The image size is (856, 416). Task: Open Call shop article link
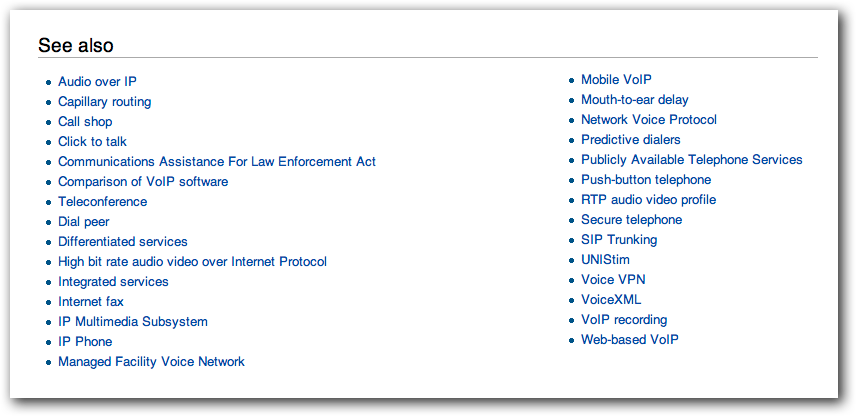(85, 121)
